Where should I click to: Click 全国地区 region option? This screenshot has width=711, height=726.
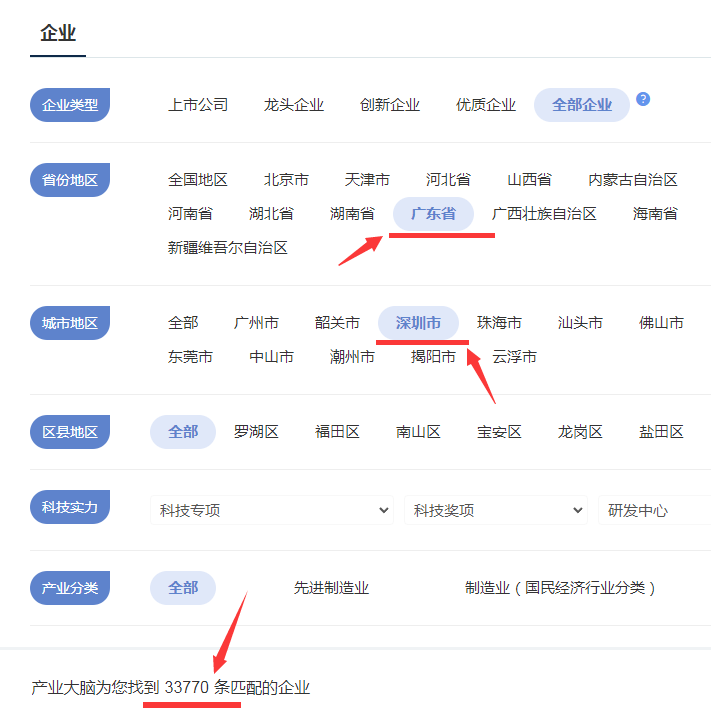coord(198,180)
